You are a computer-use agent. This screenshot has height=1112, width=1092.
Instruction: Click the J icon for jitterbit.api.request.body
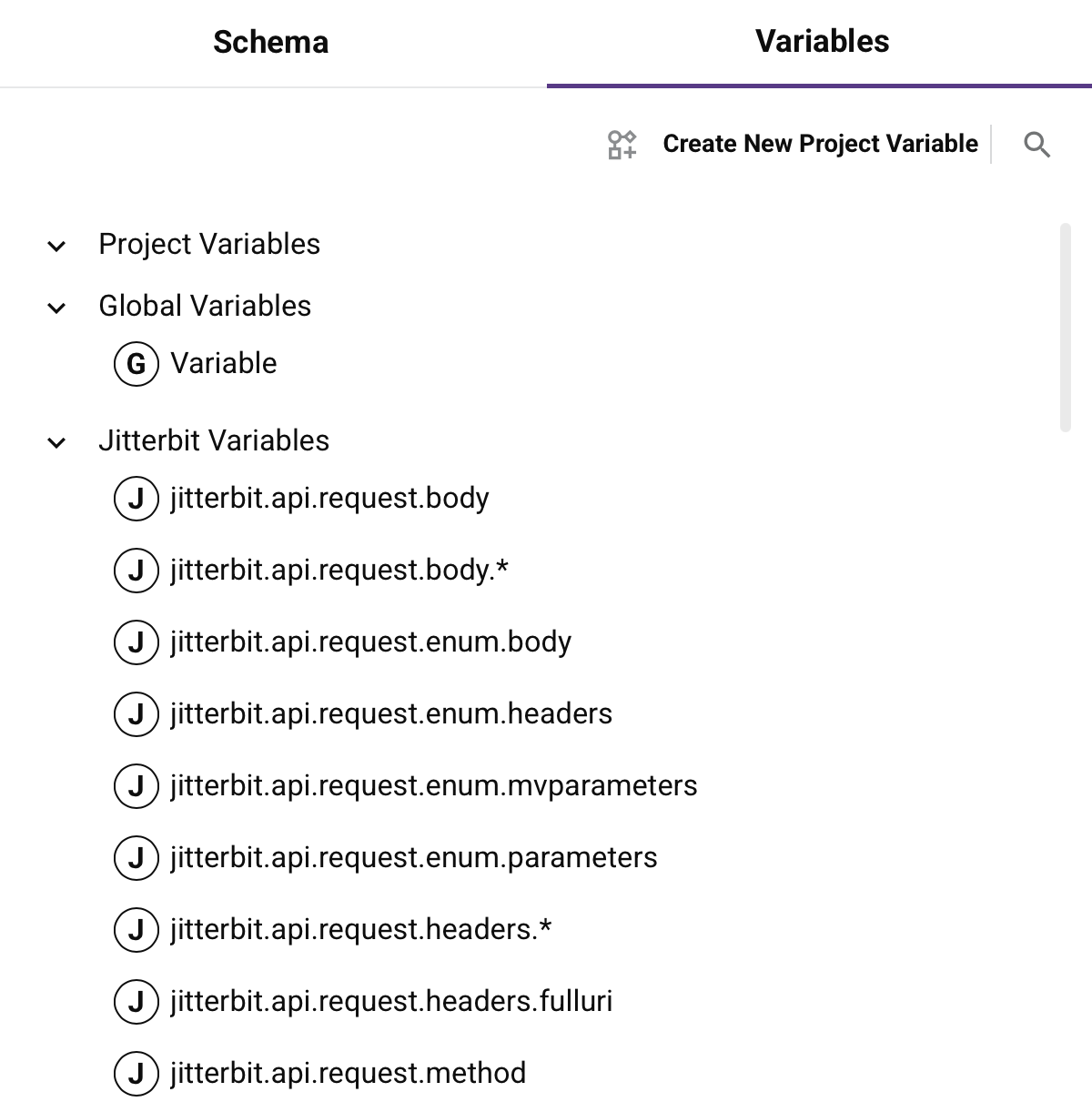(x=136, y=499)
